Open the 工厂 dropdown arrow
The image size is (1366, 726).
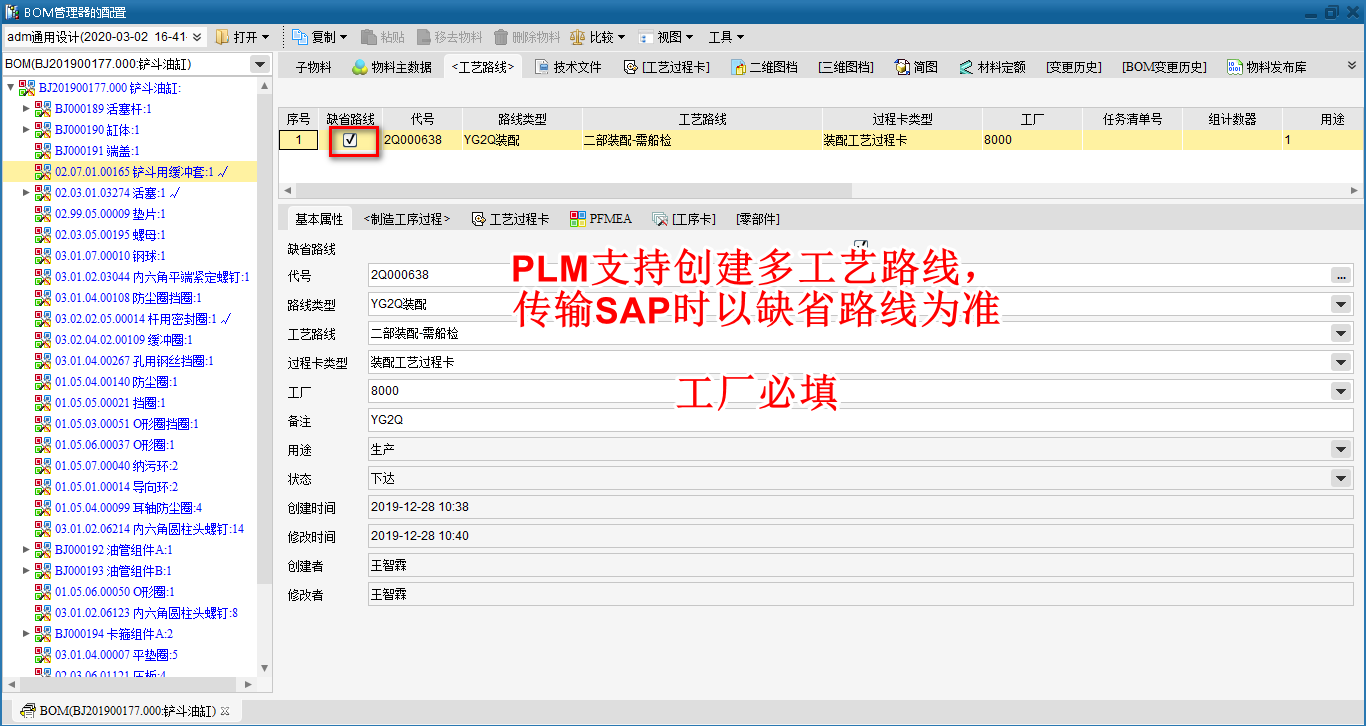click(x=1341, y=391)
